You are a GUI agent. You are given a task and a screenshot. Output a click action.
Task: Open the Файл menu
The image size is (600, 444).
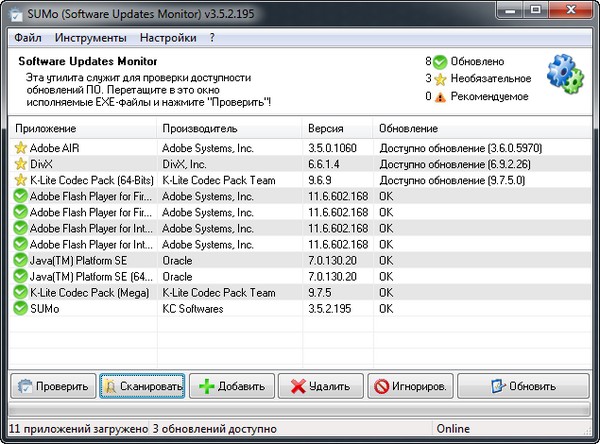28,38
